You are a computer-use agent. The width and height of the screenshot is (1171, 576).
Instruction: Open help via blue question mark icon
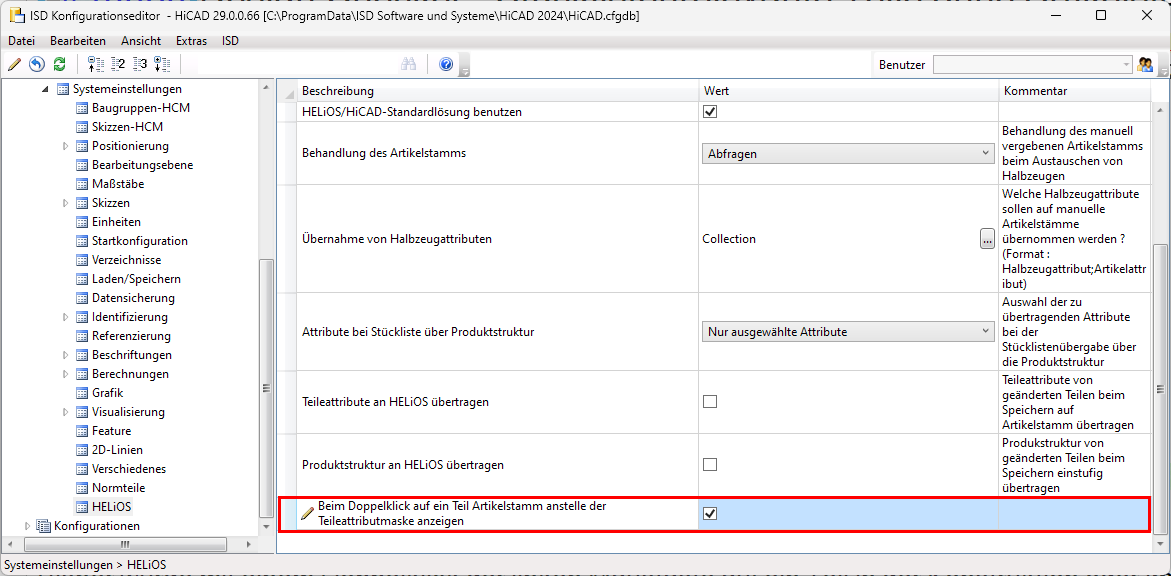tap(446, 64)
